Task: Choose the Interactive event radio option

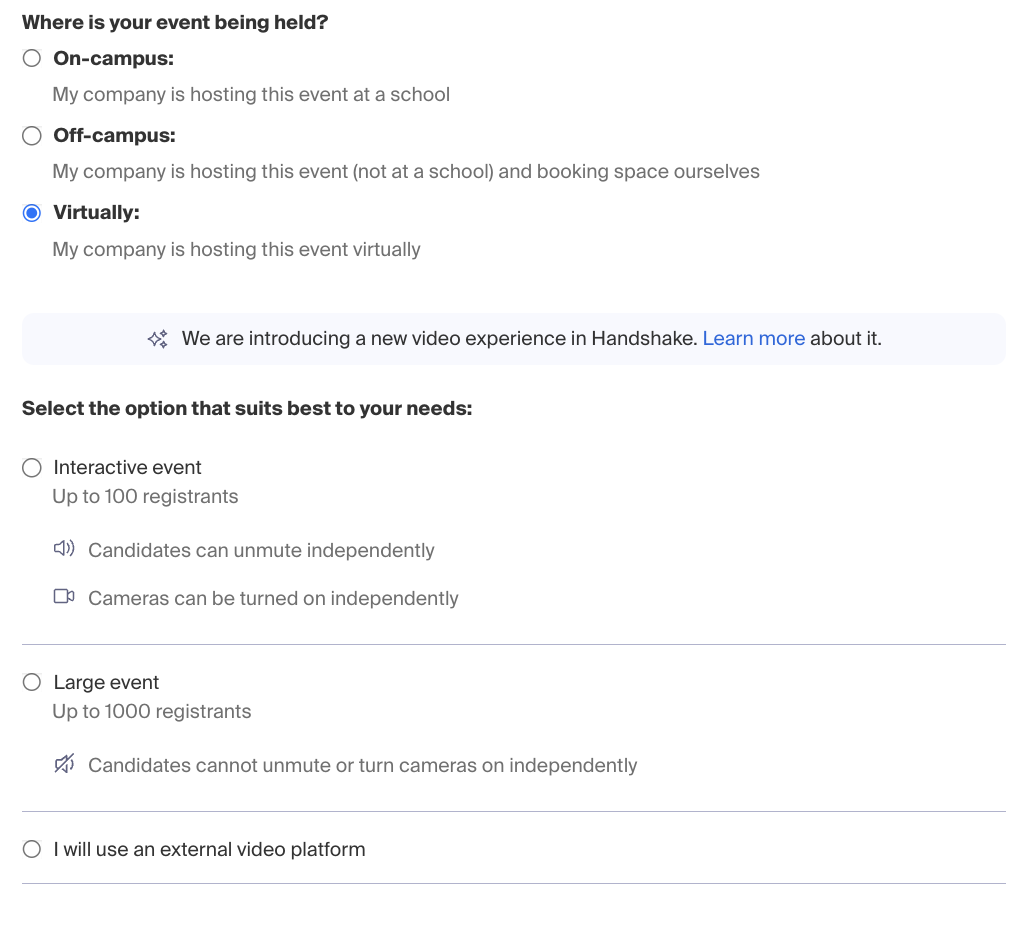Action: (x=32, y=467)
